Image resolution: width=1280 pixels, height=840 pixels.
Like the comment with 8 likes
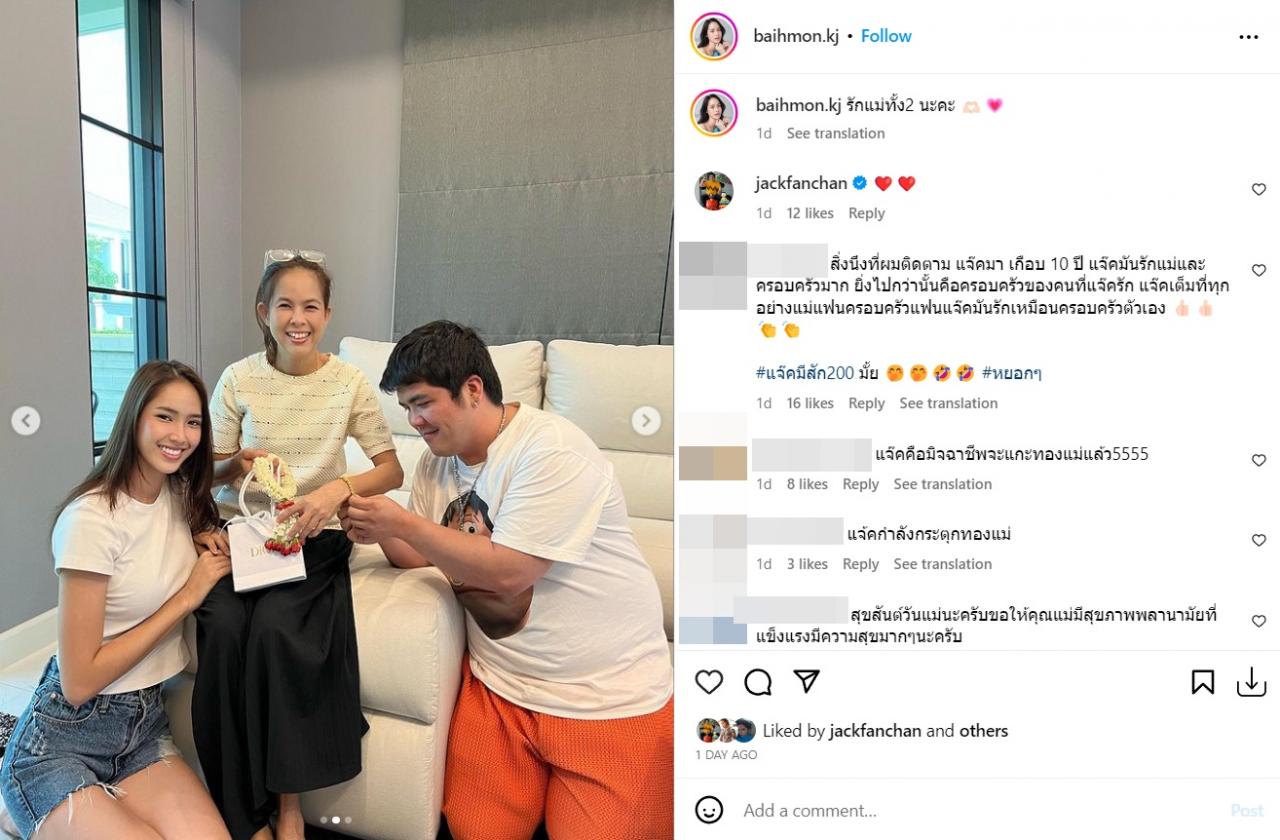click(1259, 461)
